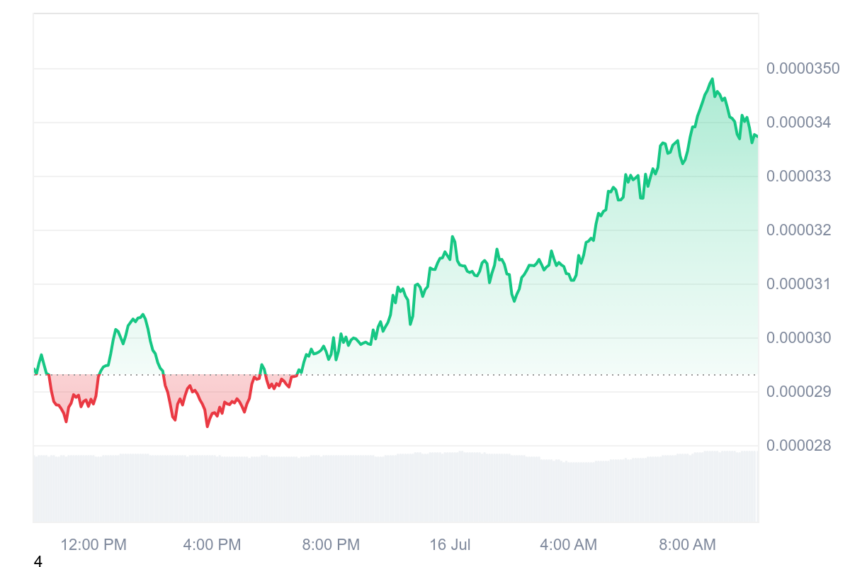This screenshot has height=567, width=850.
Task: Click the 0.000032 price axis label
Action: pyautogui.click(x=799, y=230)
